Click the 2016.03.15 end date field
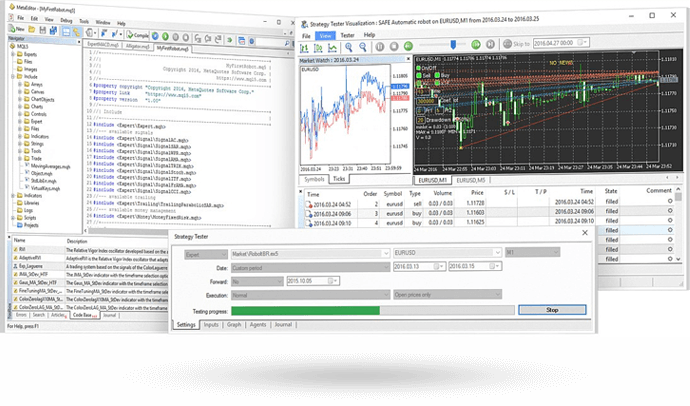 coord(475,266)
